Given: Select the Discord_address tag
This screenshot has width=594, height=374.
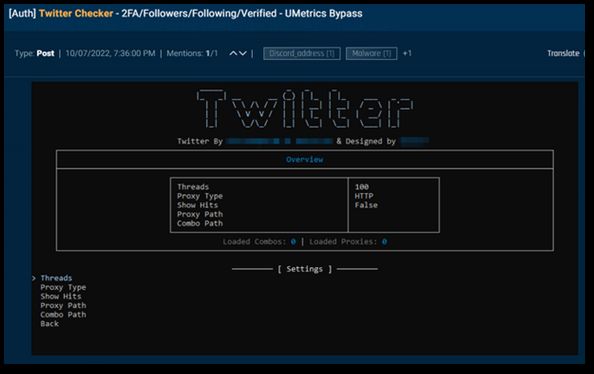Looking at the screenshot, I should tap(302, 53).
